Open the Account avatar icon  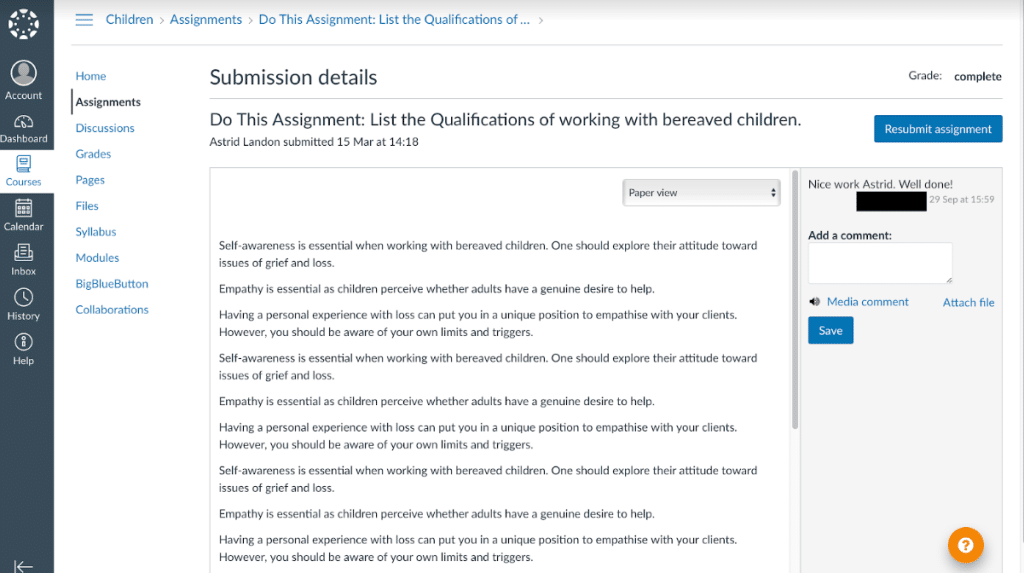click(23, 73)
